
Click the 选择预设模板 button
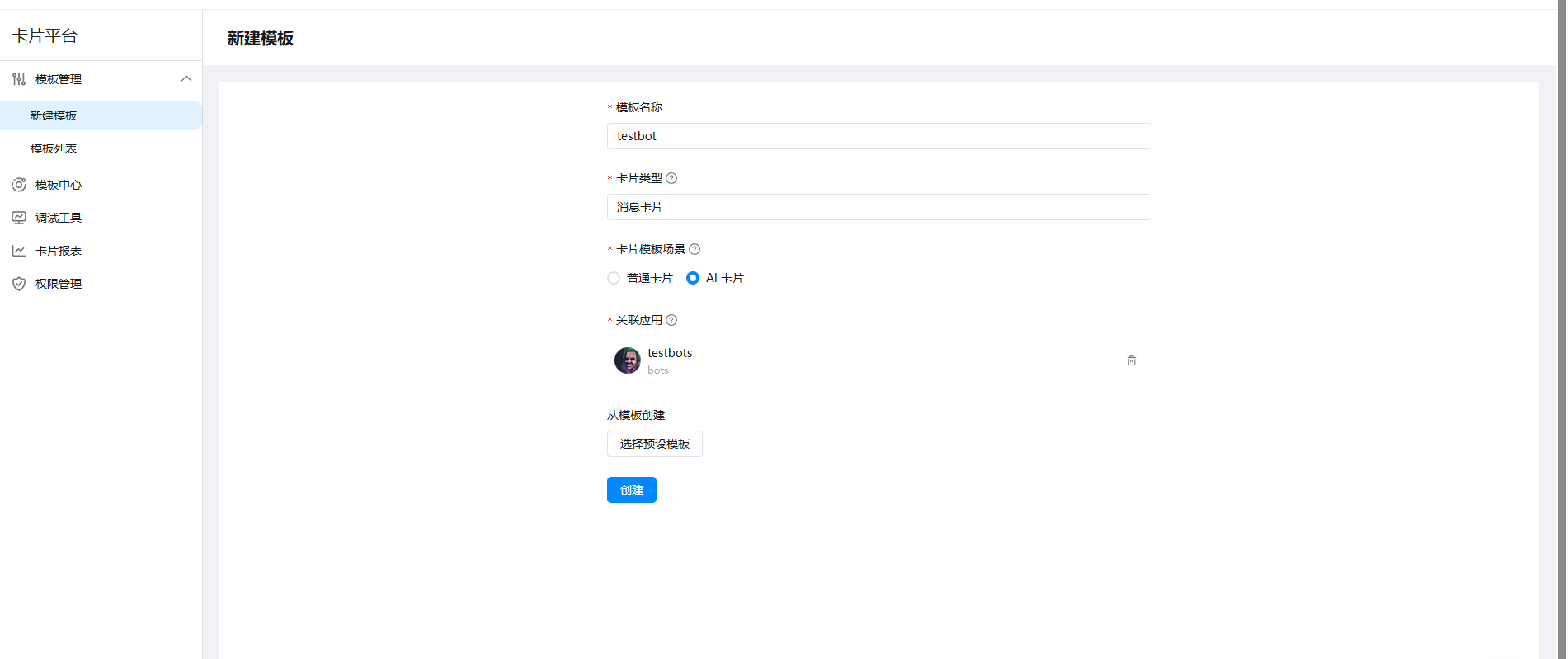[655, 444]
